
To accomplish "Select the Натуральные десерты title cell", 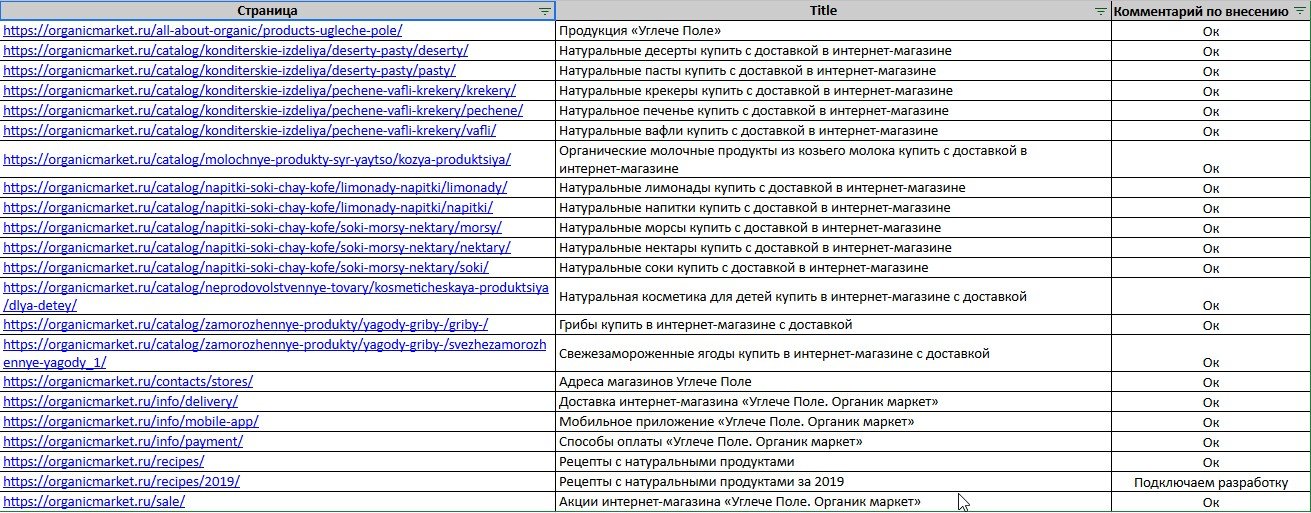I will [x=833, y=51].
